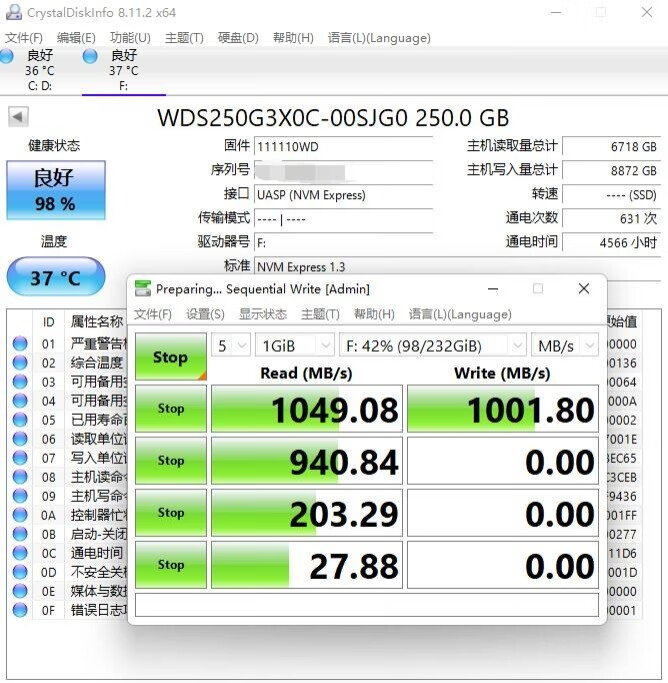Click drive title WDS250G3X0C-00SJG0 250.0 GB
Screen dimensions: 668x683
coord(333,118)
